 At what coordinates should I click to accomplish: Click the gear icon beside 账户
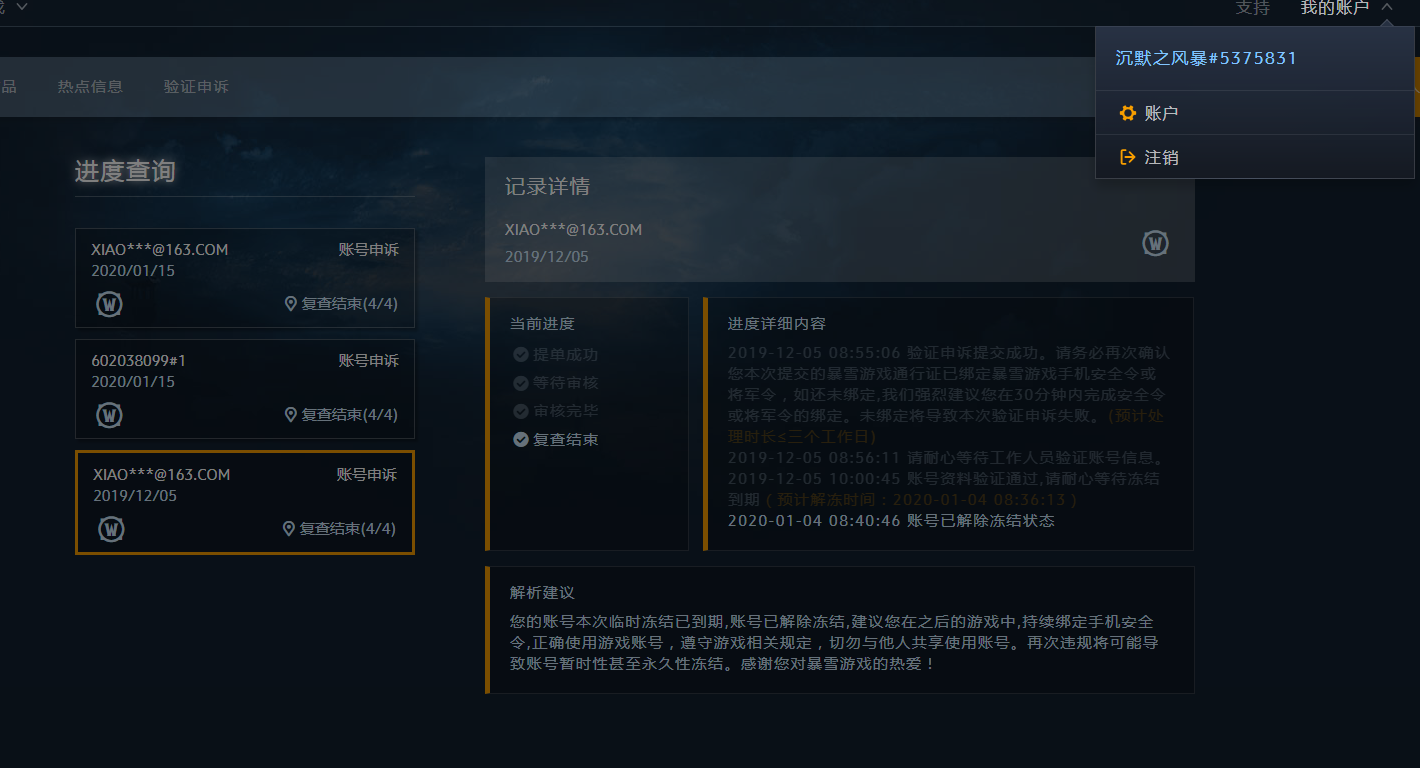click(1128, 113)
